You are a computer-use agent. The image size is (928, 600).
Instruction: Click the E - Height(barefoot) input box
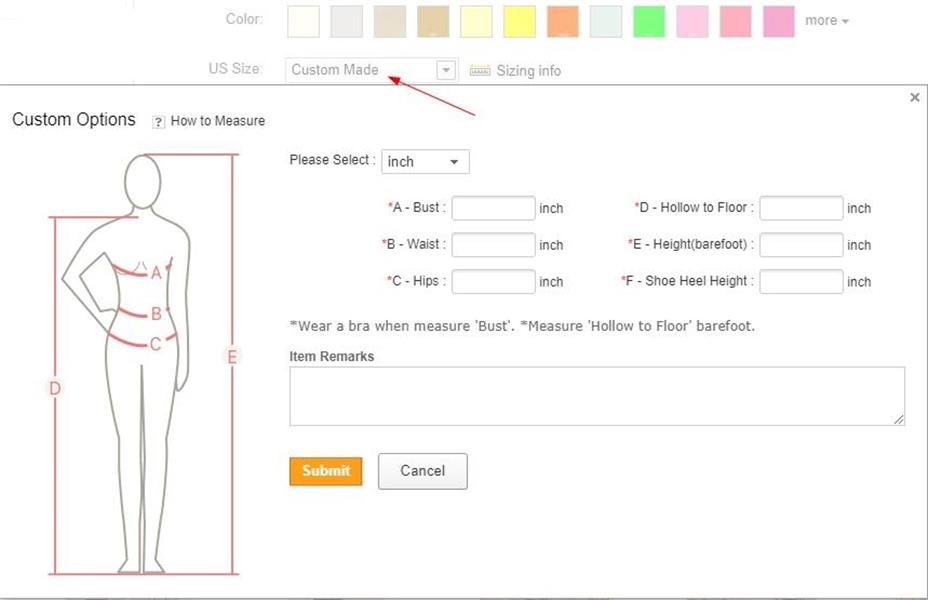point(801,245)
